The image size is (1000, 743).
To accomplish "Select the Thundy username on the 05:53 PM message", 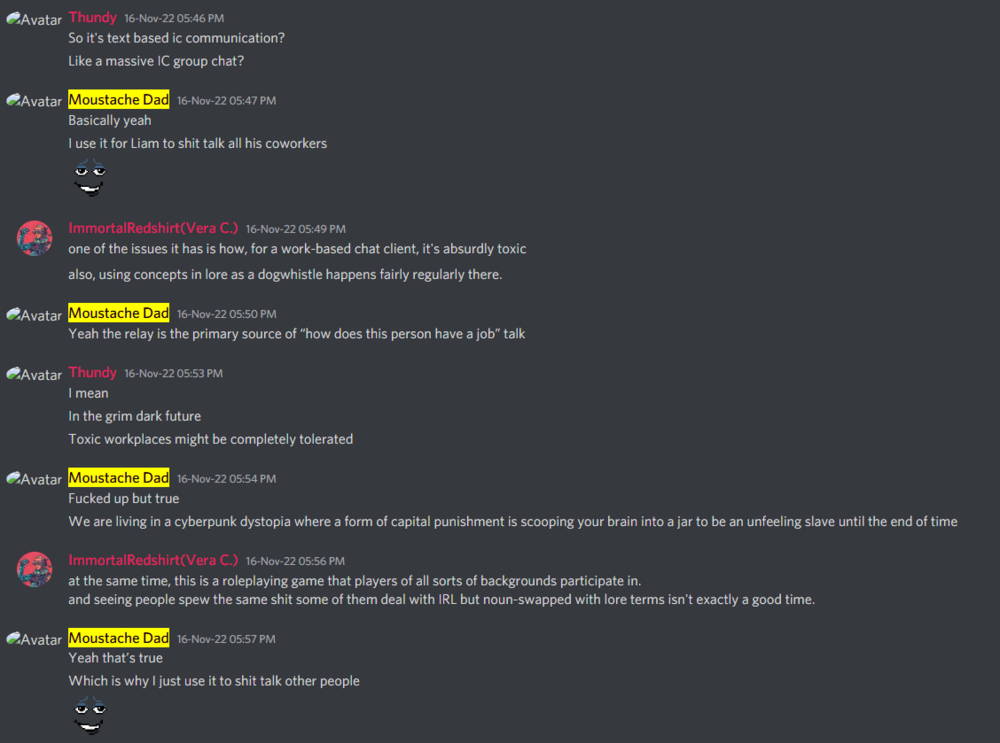I will [x=92, y=372].
